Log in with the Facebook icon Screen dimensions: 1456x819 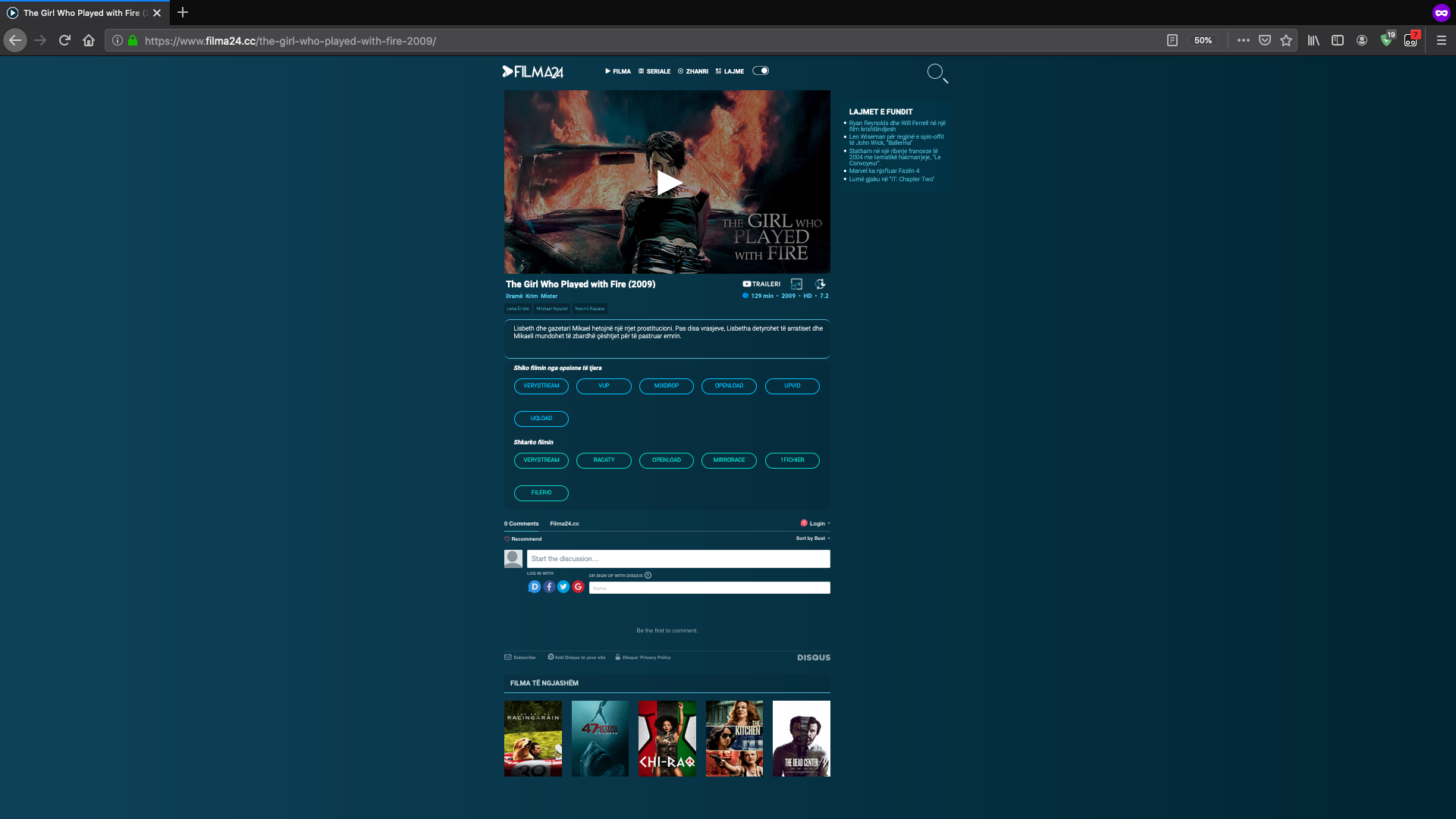(548, 586)
